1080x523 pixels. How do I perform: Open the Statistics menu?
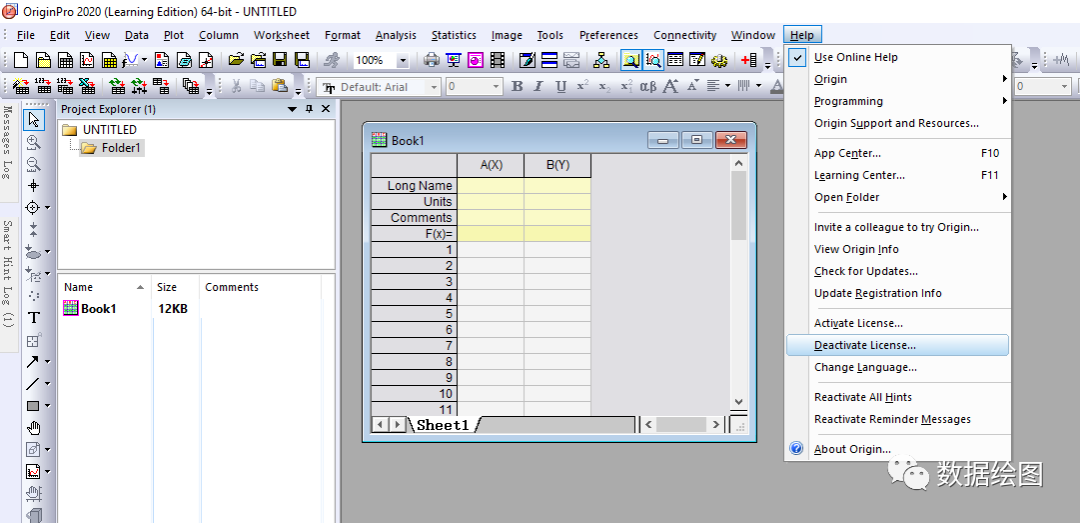coord(454,35)
